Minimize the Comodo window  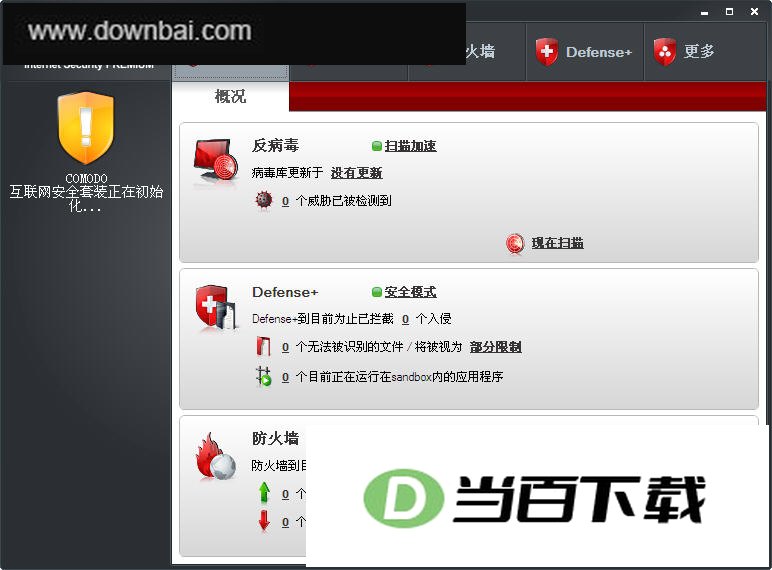point(705,12)
